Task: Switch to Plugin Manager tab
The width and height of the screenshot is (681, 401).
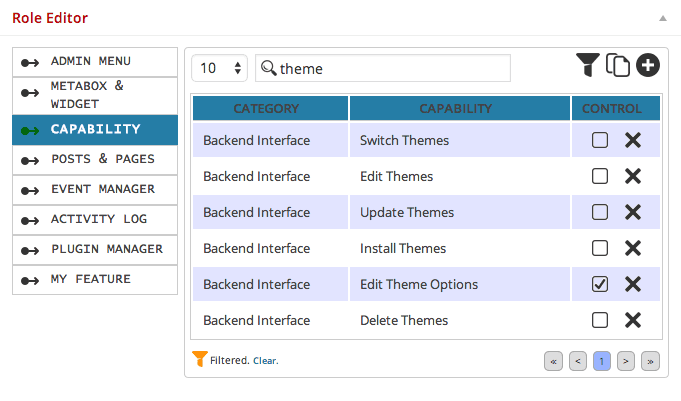Action: pyautogui.click(x=95, y=250)
